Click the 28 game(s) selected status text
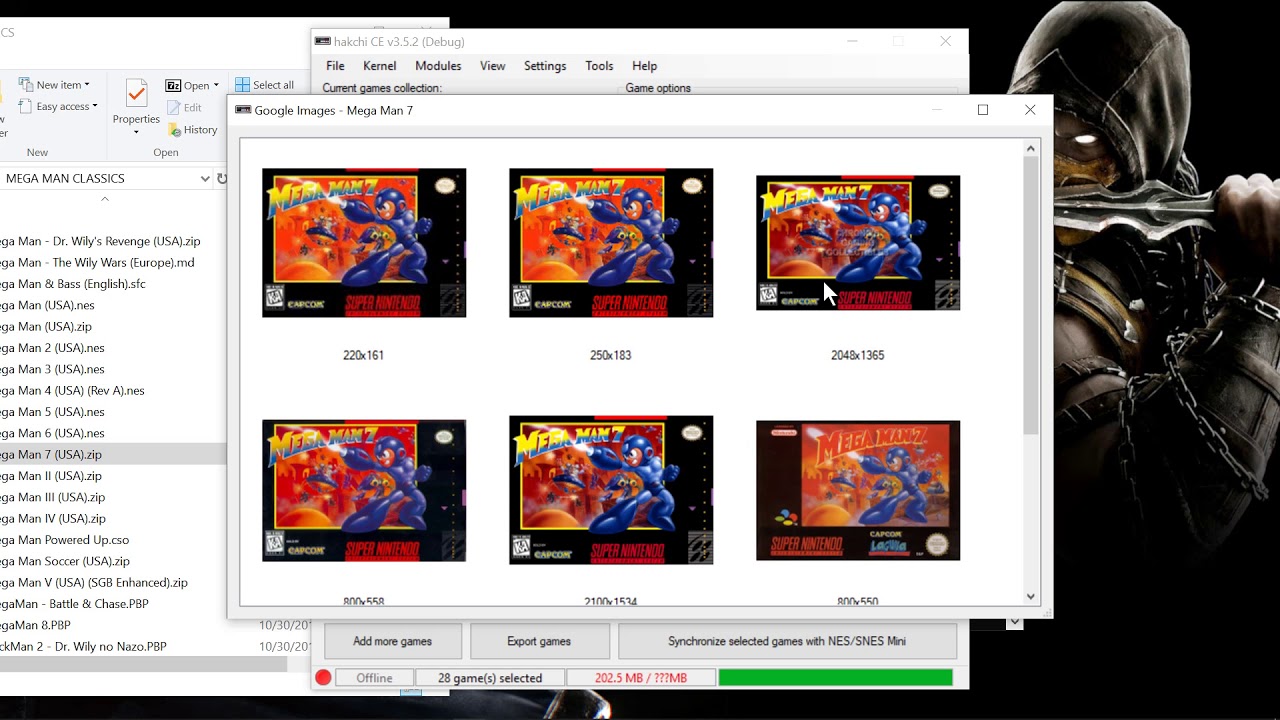1280x720 pixels. tap(490, 678)
